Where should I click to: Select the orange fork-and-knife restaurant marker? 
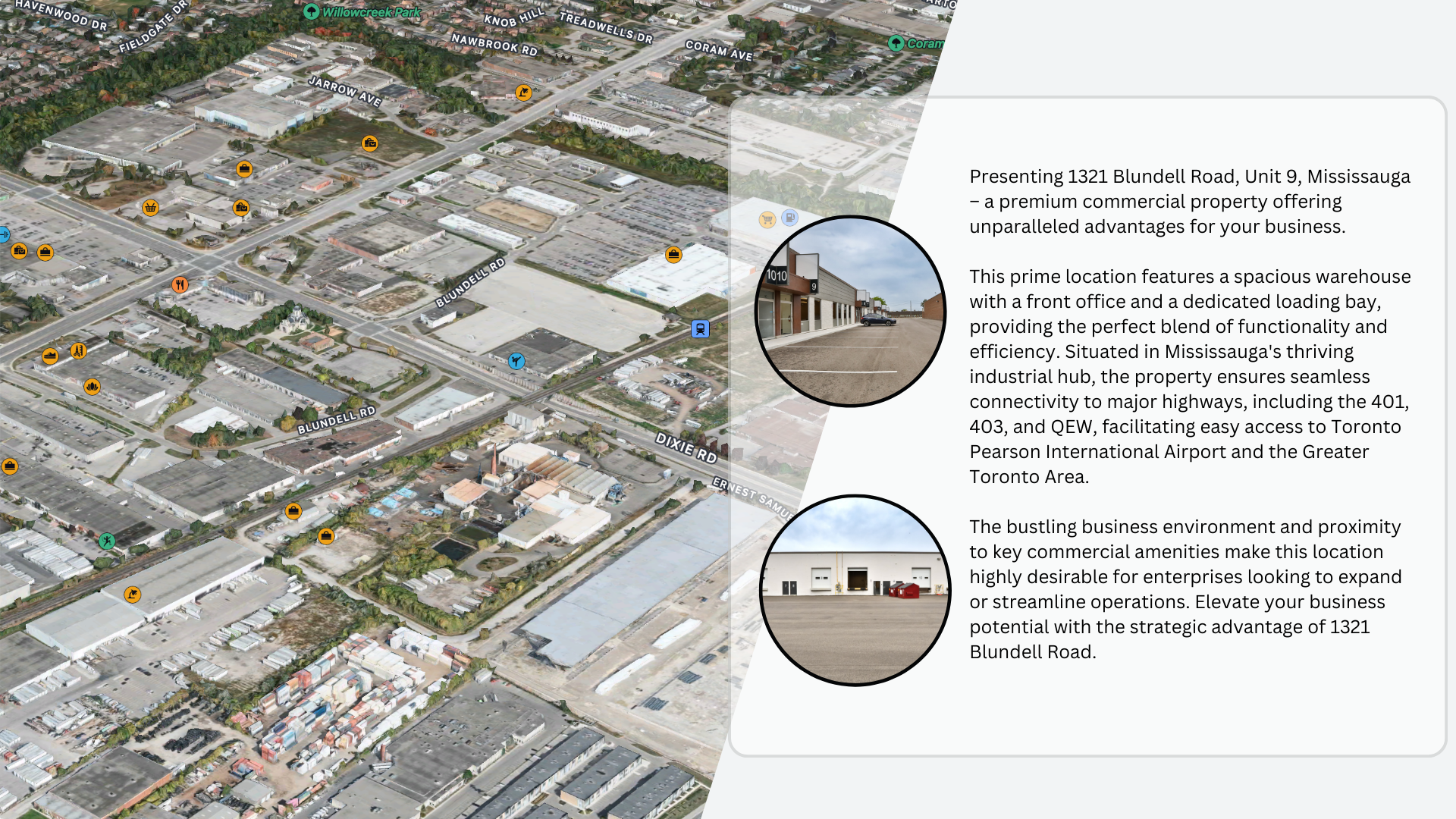pos(180,284)
